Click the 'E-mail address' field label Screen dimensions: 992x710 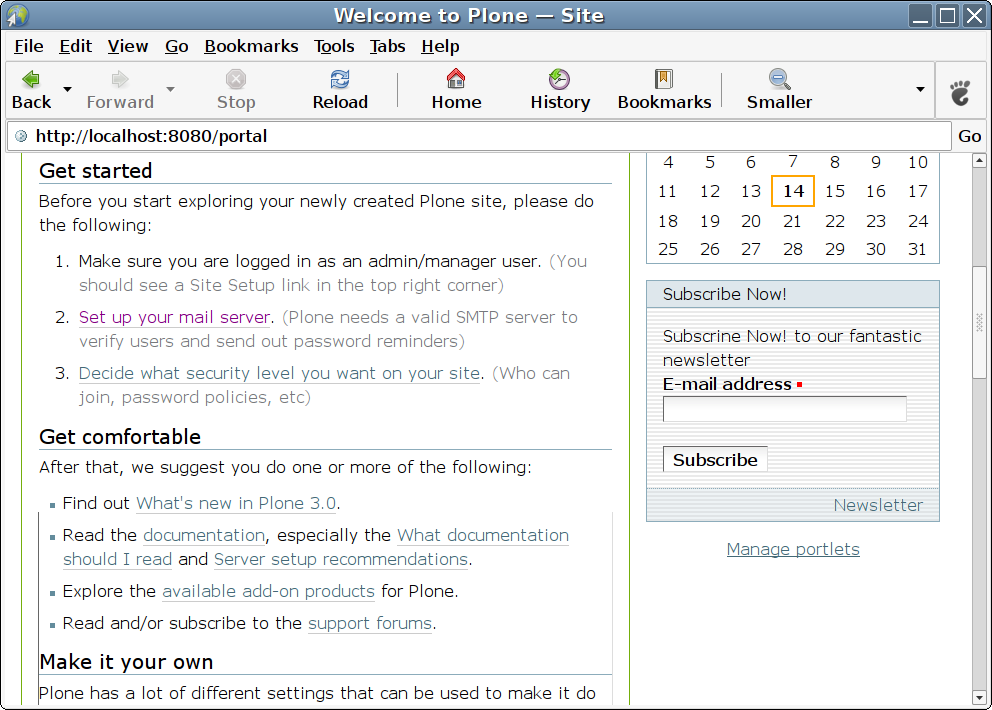(x=727, y=384)
